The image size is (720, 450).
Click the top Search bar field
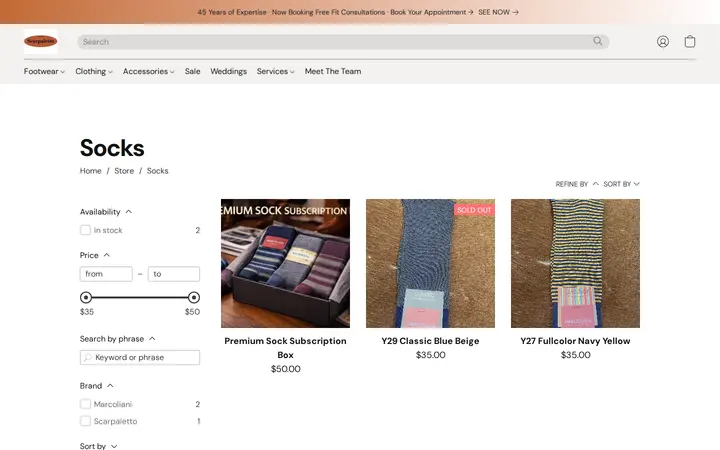(343, 42)
